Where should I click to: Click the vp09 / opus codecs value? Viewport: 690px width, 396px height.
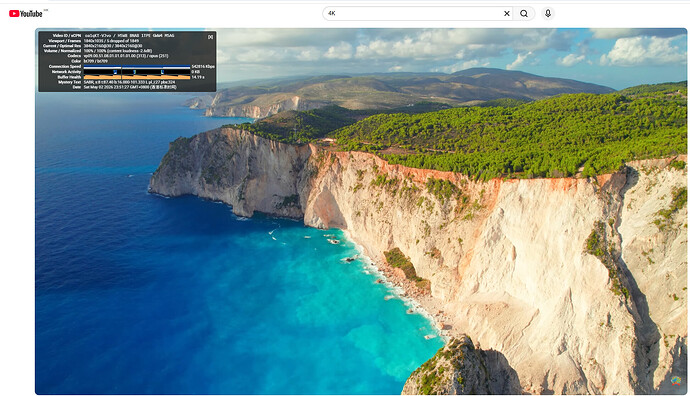coord(126,56)
